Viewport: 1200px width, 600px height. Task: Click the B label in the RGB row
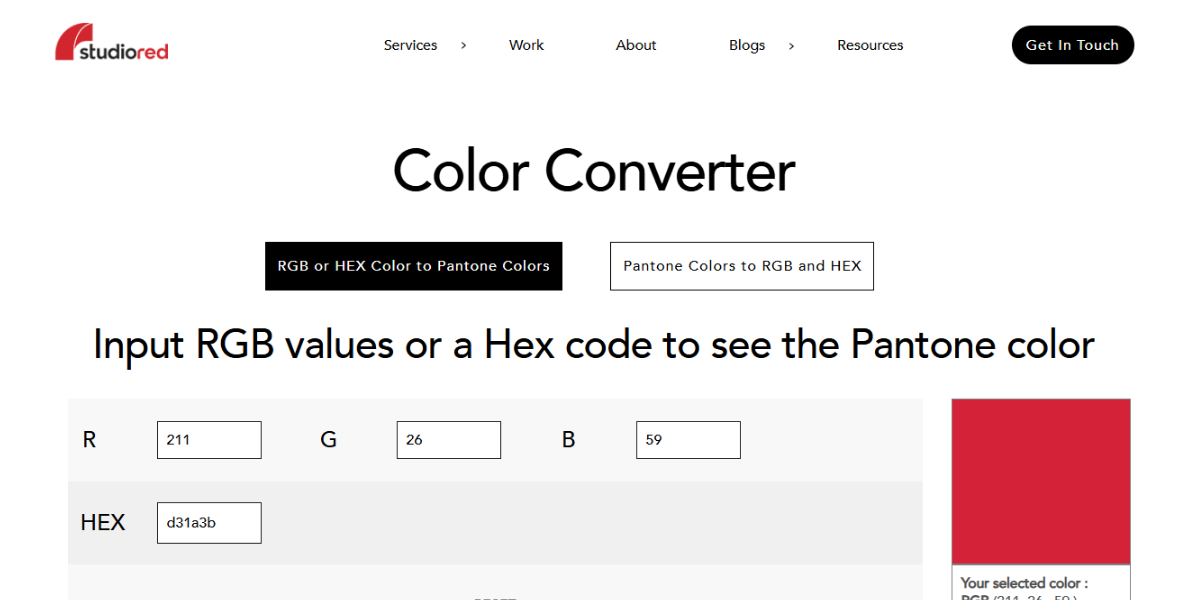[x=568, y=440]
